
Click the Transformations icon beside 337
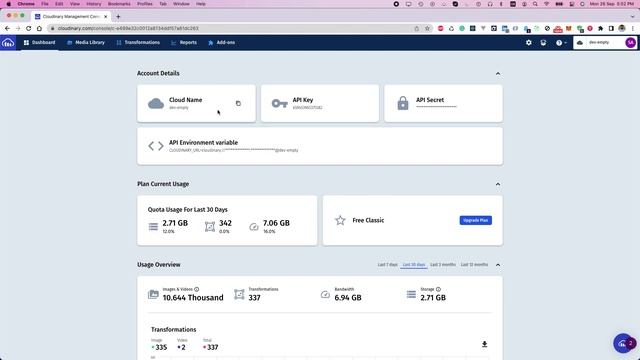239,294
